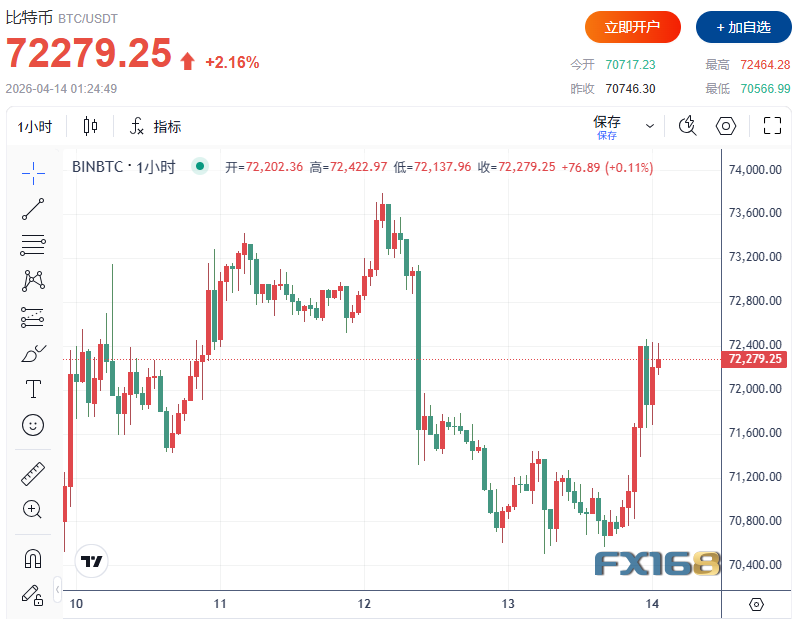
Task: Select the ruler measure tool
Action: [x=33, y=473]
